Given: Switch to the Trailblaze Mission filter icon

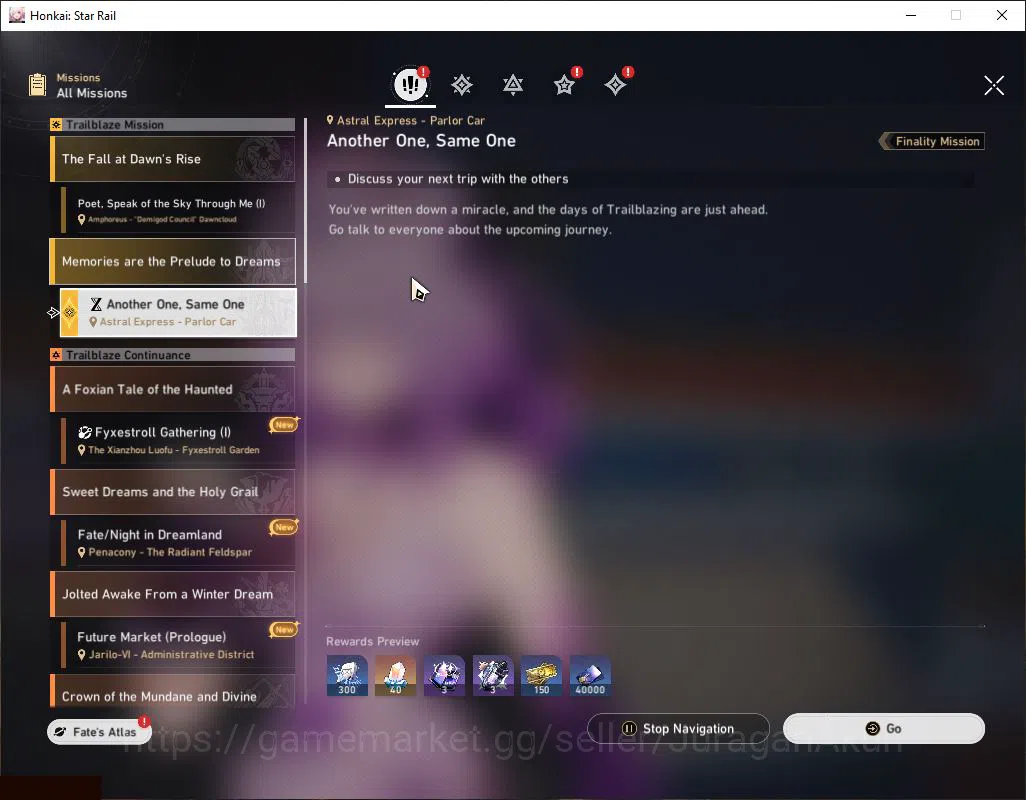Looking at the screenshot, I should click(x=462, y=84).
